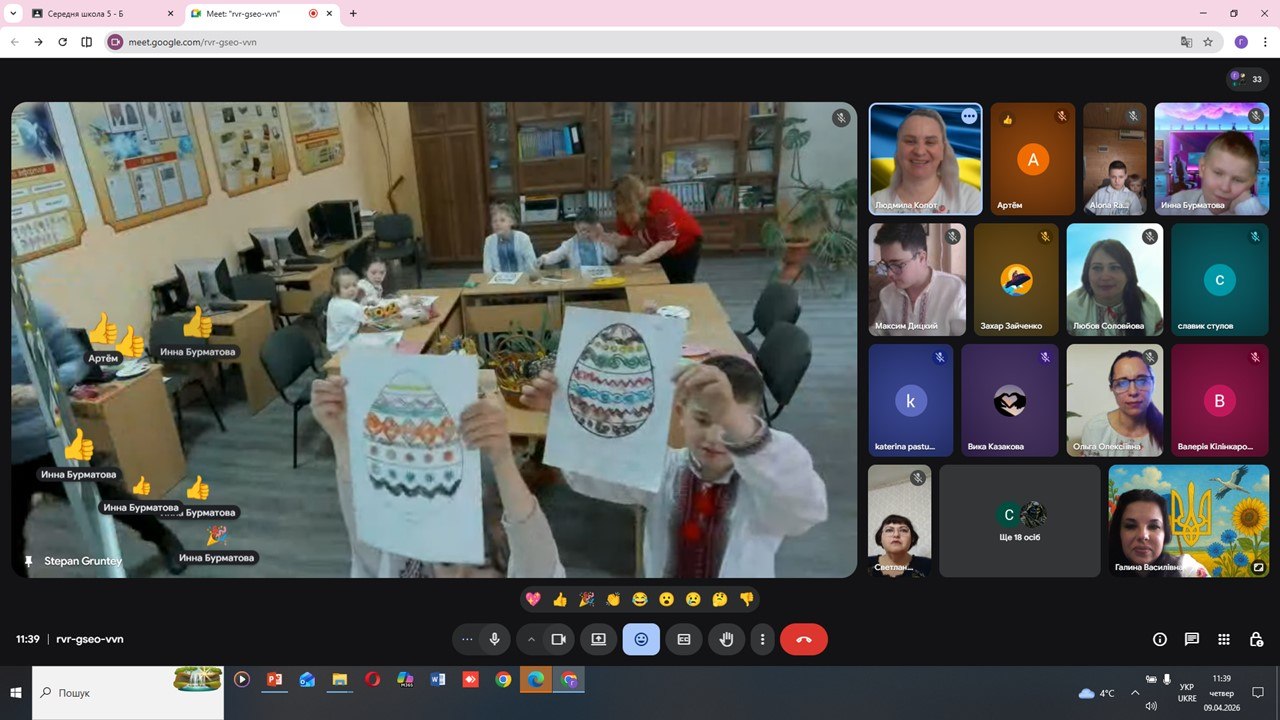Image resolution: width=1280 pixels, height=720 pixels.
Task: Raise your hand in the meeting
Action: [x=727, y=639]
